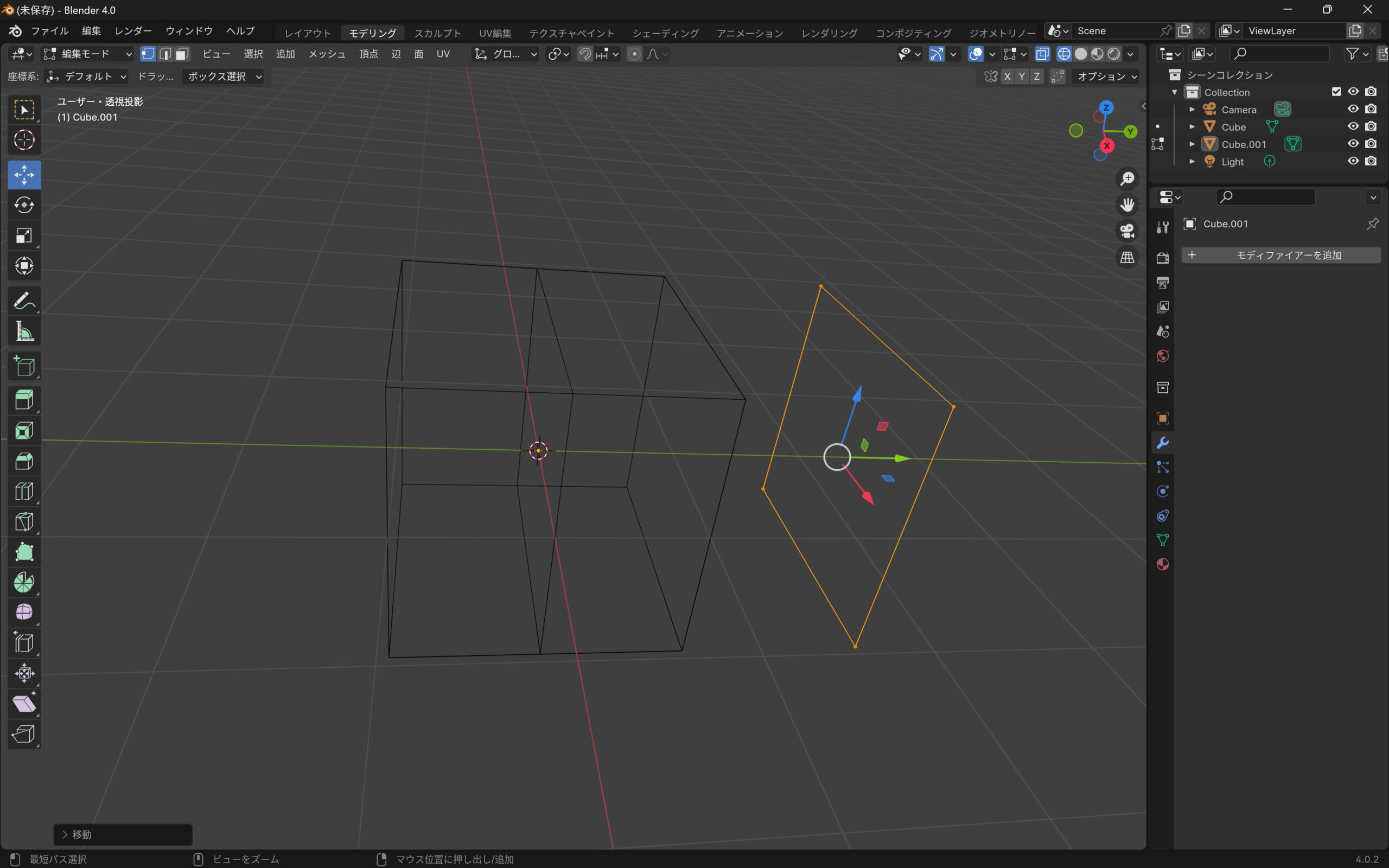Open the ボックス選択 drag dropdown

[x=224, y=76]
